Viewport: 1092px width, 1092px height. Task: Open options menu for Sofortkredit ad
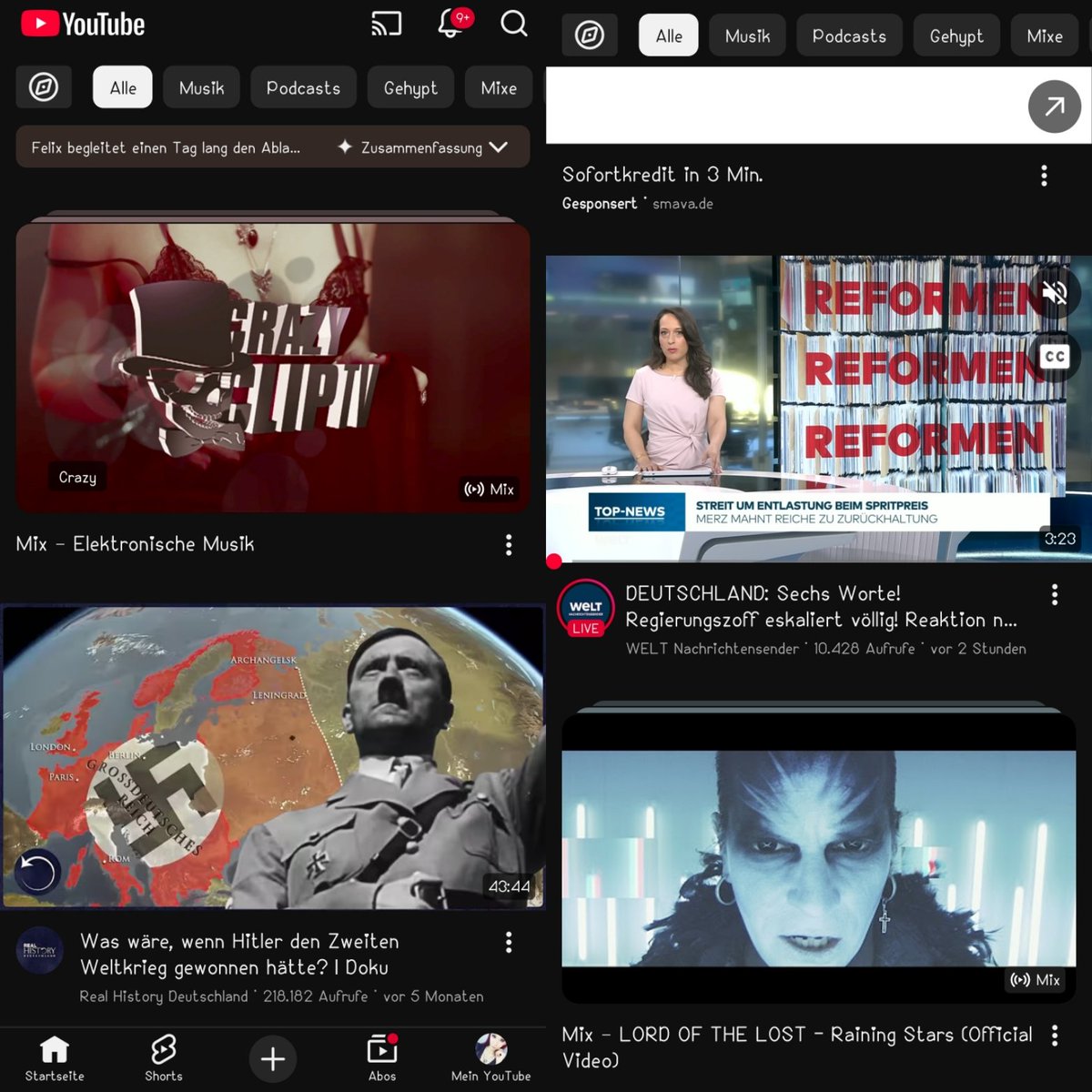pos(1044,175)
